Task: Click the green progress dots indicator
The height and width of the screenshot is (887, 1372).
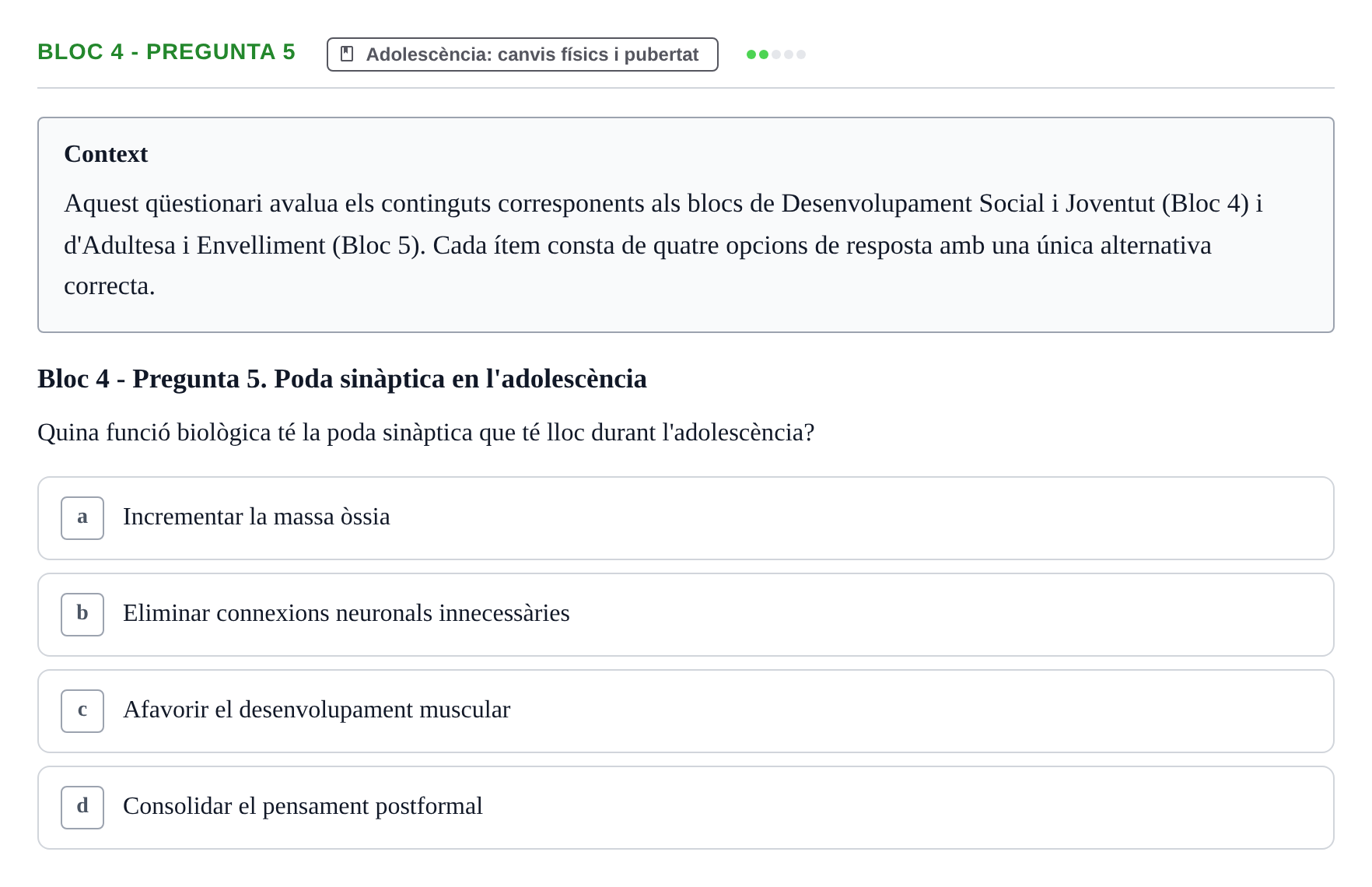Action: coord(776,54)
